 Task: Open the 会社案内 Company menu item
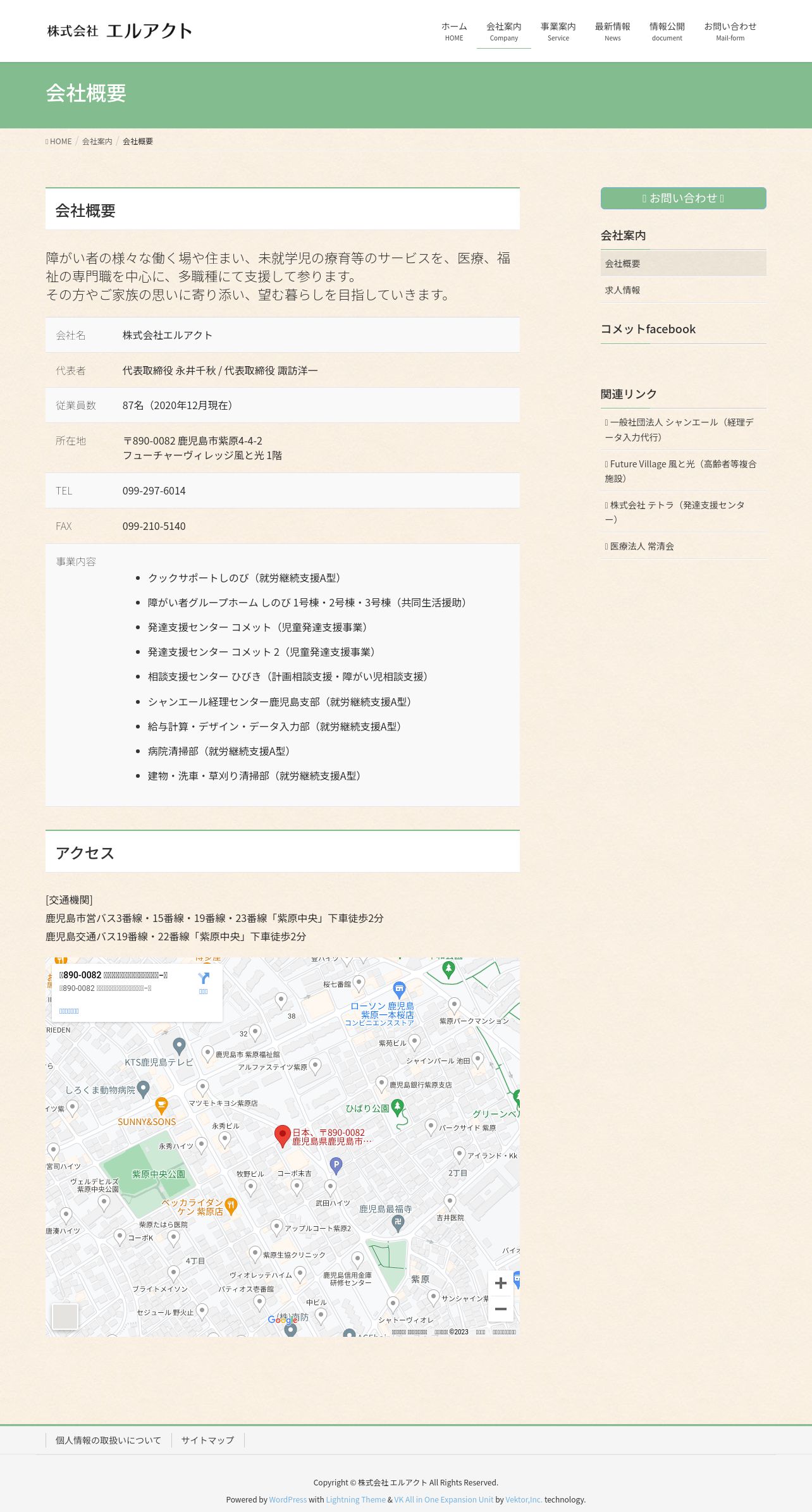tap(503, 32)
